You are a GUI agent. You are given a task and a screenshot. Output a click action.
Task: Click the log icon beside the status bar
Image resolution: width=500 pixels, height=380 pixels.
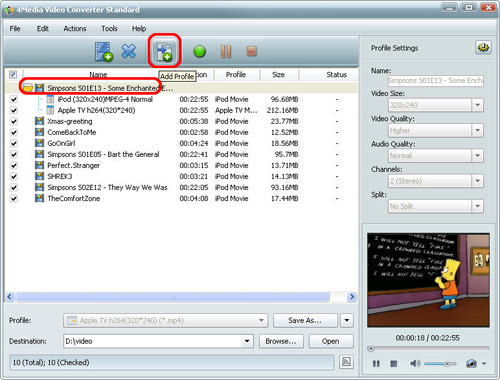click(346, 362)
